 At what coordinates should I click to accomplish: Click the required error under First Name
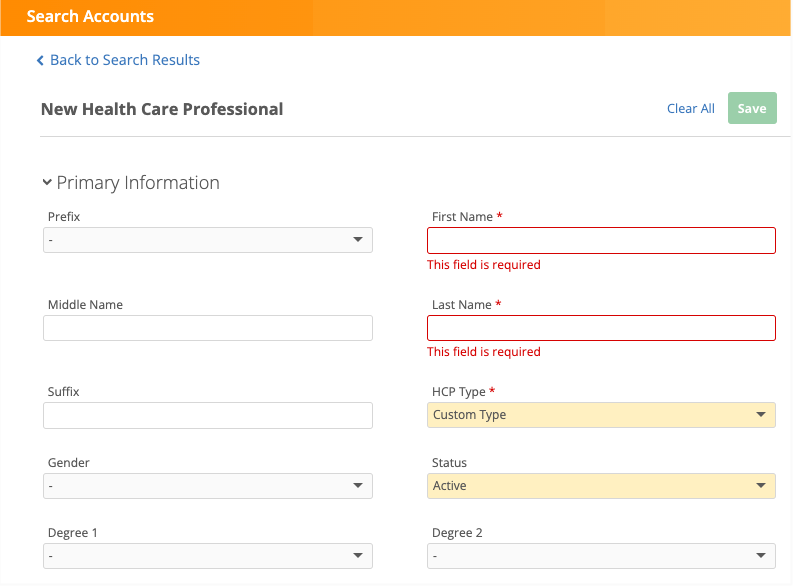[x=483, y=265]
